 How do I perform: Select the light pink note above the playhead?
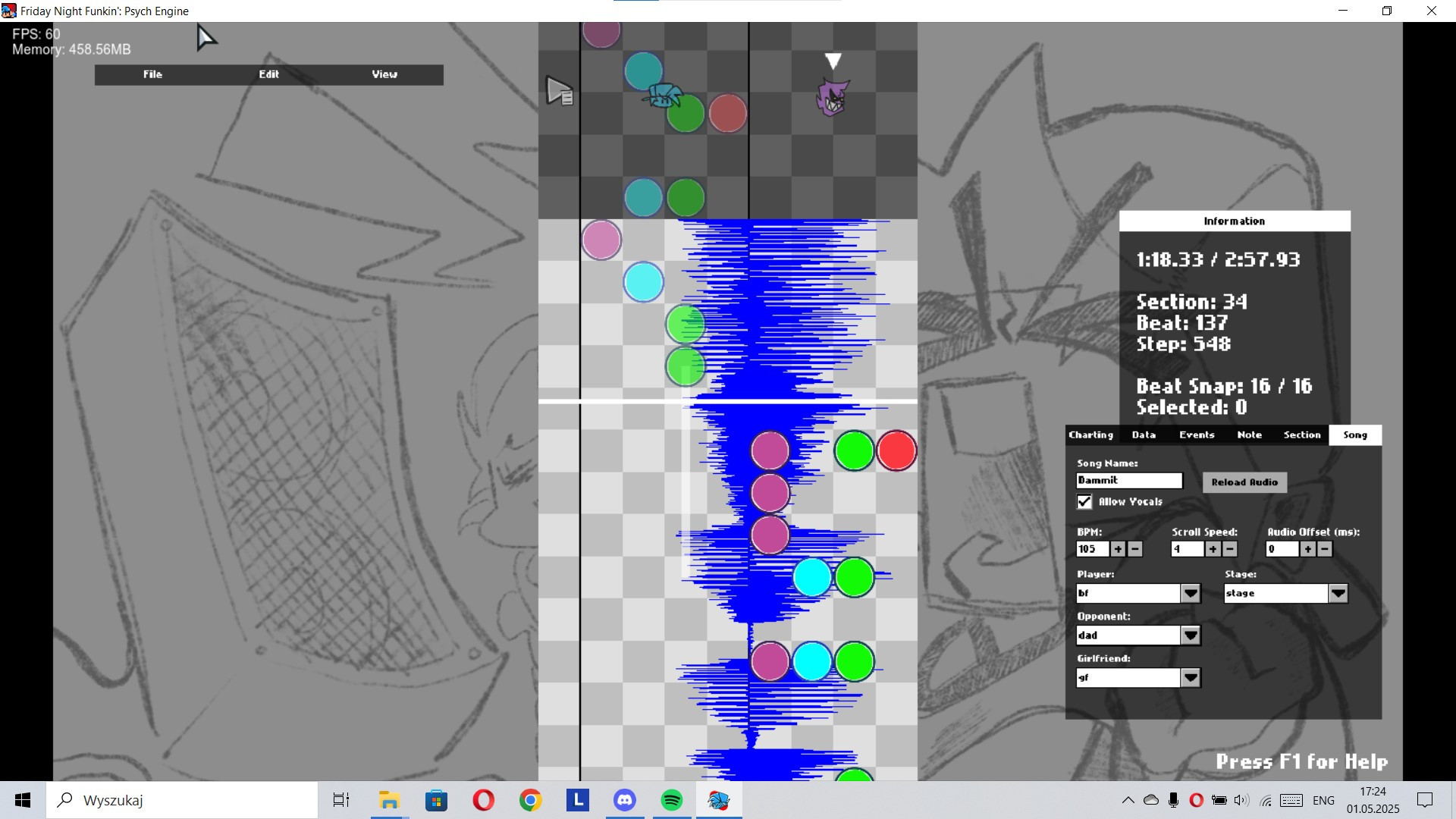[x=601, y=240]
